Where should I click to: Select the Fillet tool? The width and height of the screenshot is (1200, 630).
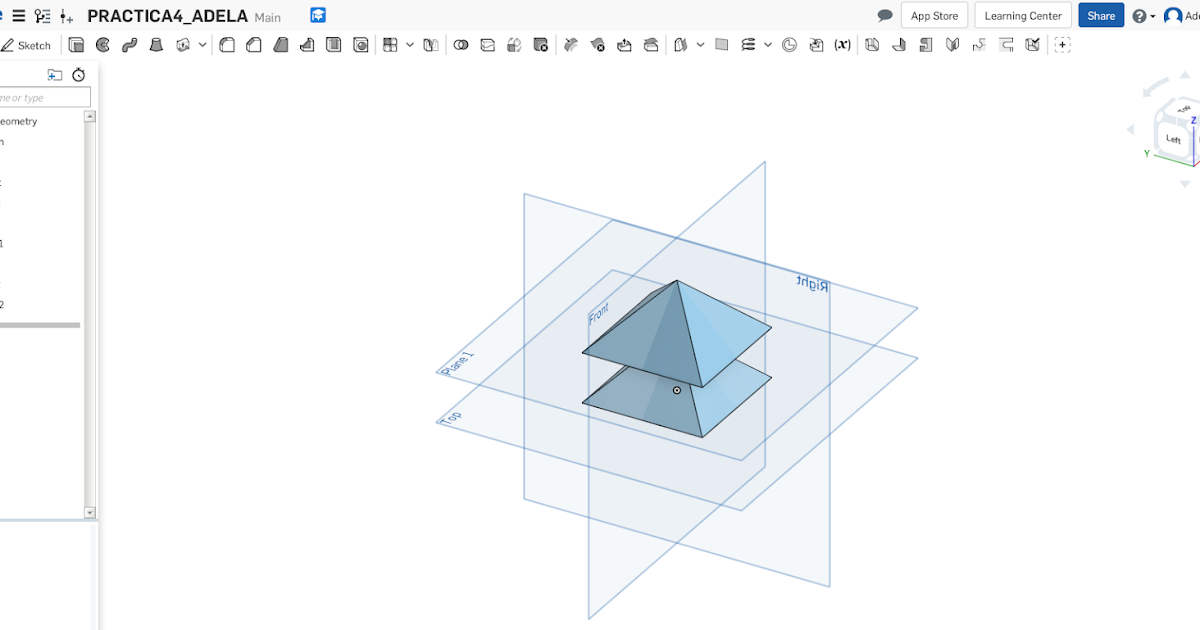[225, 44]
